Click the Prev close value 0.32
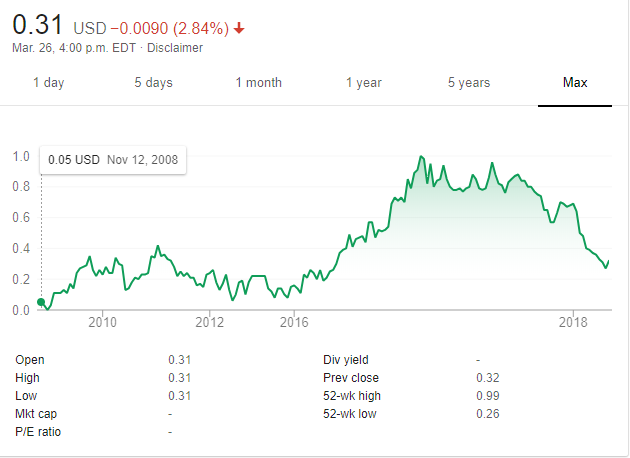Viewport: 630px width, 458px height. click(x=488, y=377)
